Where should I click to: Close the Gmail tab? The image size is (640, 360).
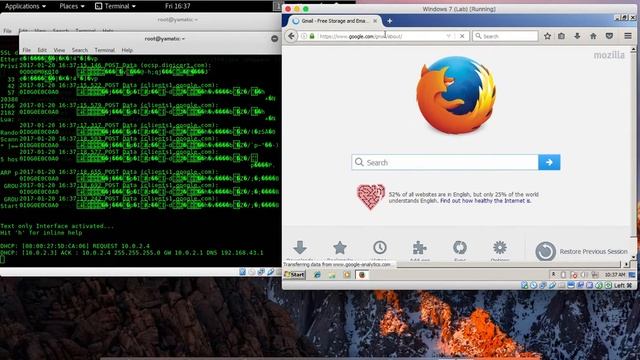tap(375, 21)
